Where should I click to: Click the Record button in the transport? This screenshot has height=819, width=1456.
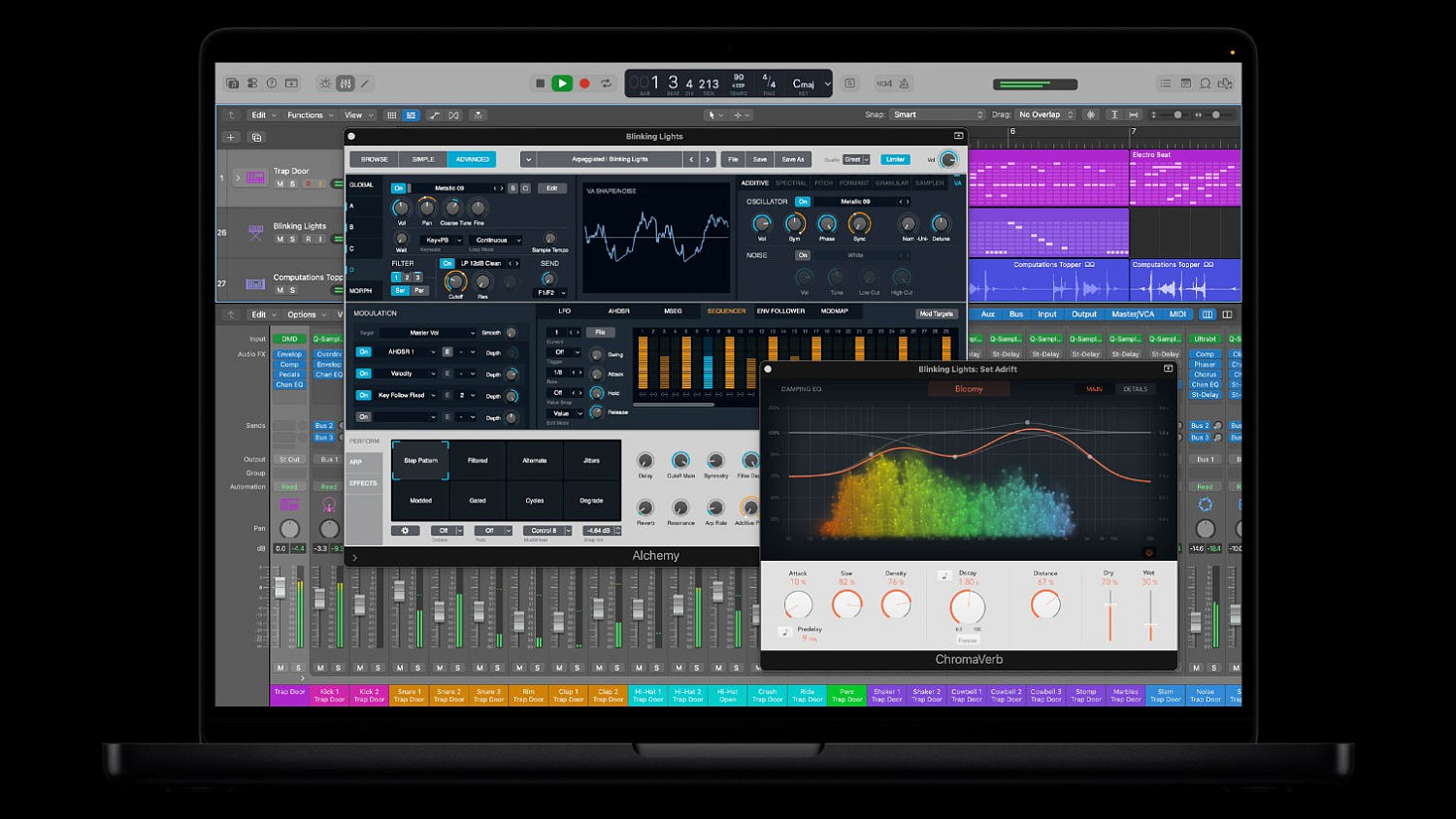click(x=584, y=83)
